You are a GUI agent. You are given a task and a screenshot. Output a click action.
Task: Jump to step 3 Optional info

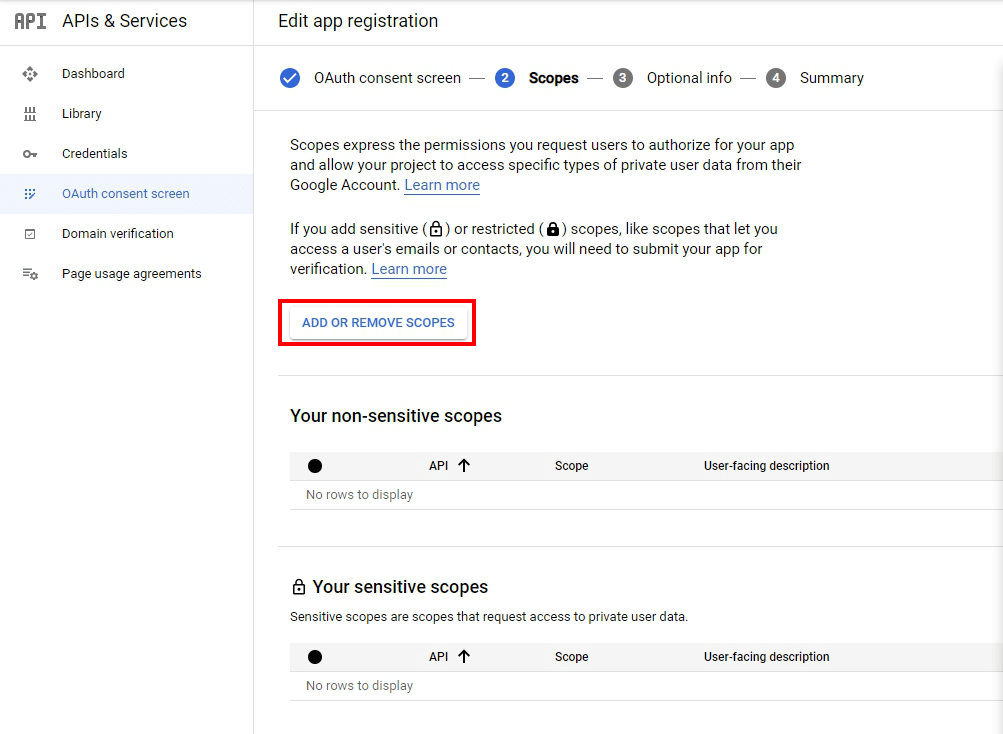point(688,78)
